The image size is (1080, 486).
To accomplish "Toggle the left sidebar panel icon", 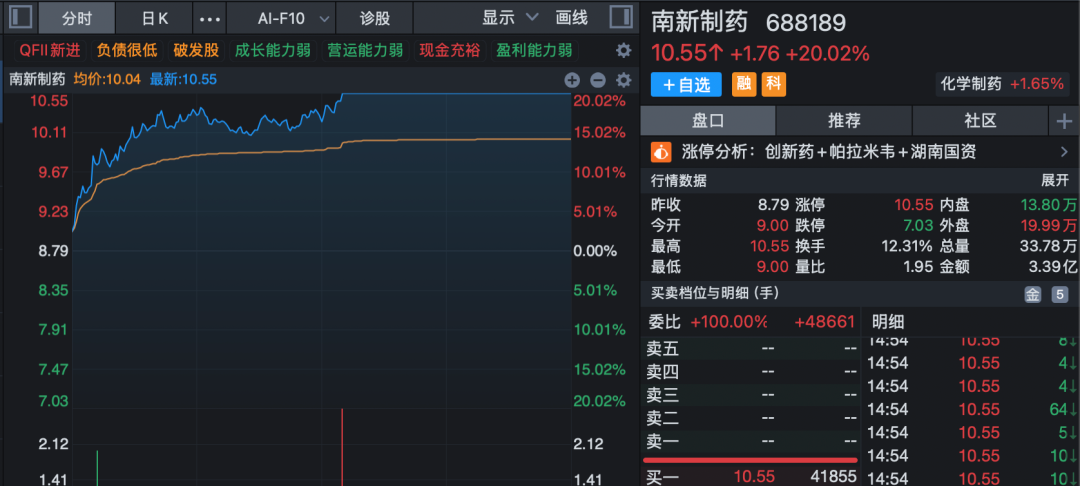I will pyautogui.click(x=19, y=17).
